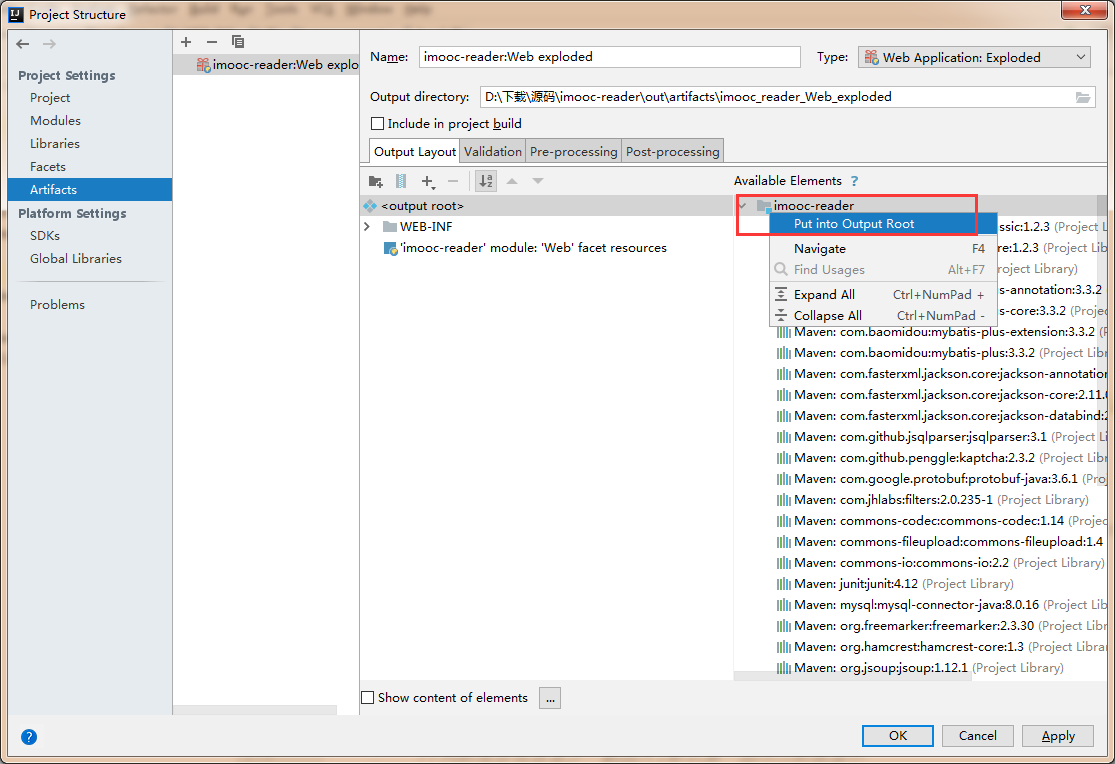The height and width of the screenshot is (764, 1115).
Task: Add a new artifact with plus icon
Action: 186,42
